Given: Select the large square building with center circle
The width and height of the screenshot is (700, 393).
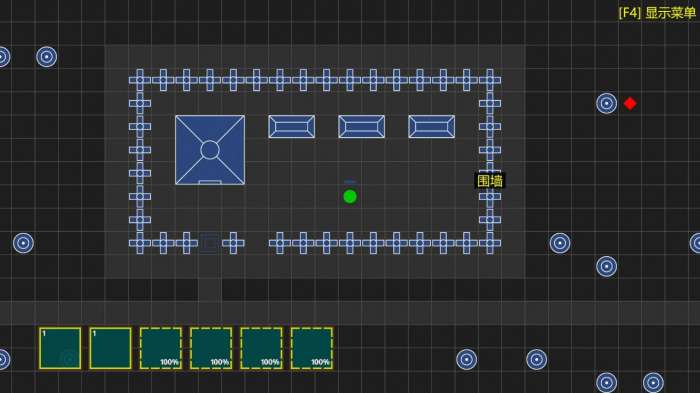Looking at the screenshot, I should pyautogui.click(x=210, y=150).
